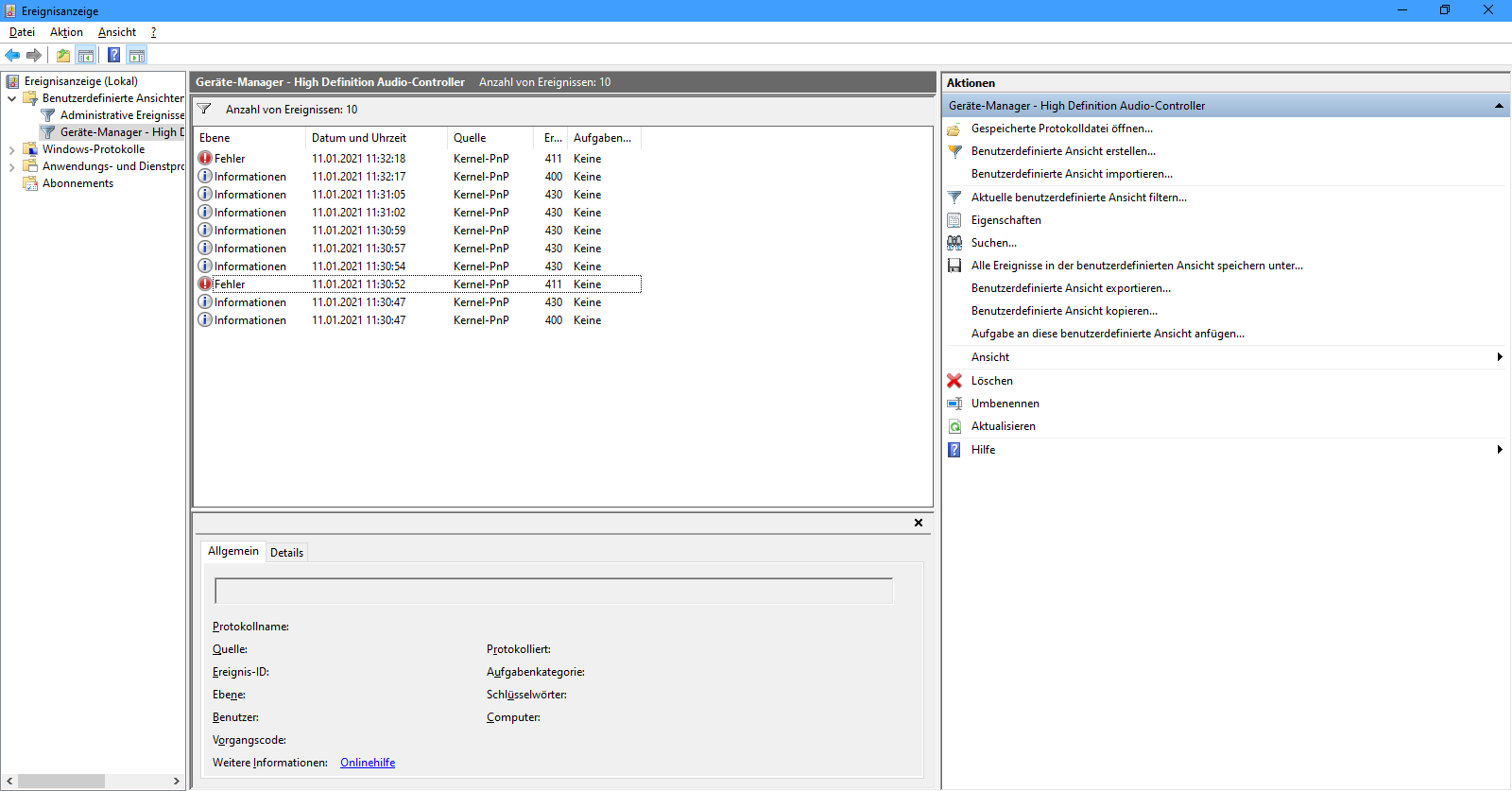Click the info icon of the 11:32:17 event

tap(205, 176)
